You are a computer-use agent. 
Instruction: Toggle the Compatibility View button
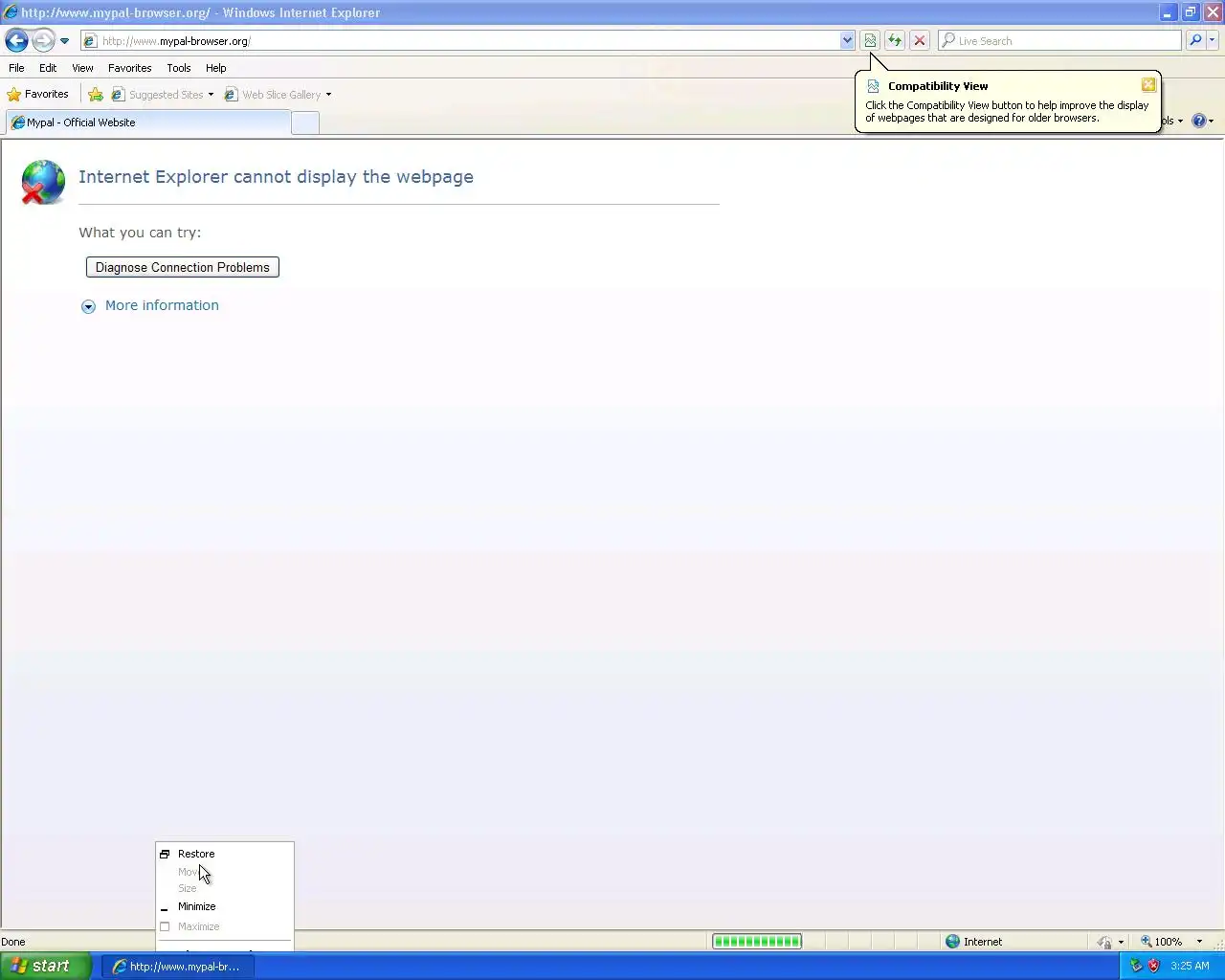tap(870, 40)
